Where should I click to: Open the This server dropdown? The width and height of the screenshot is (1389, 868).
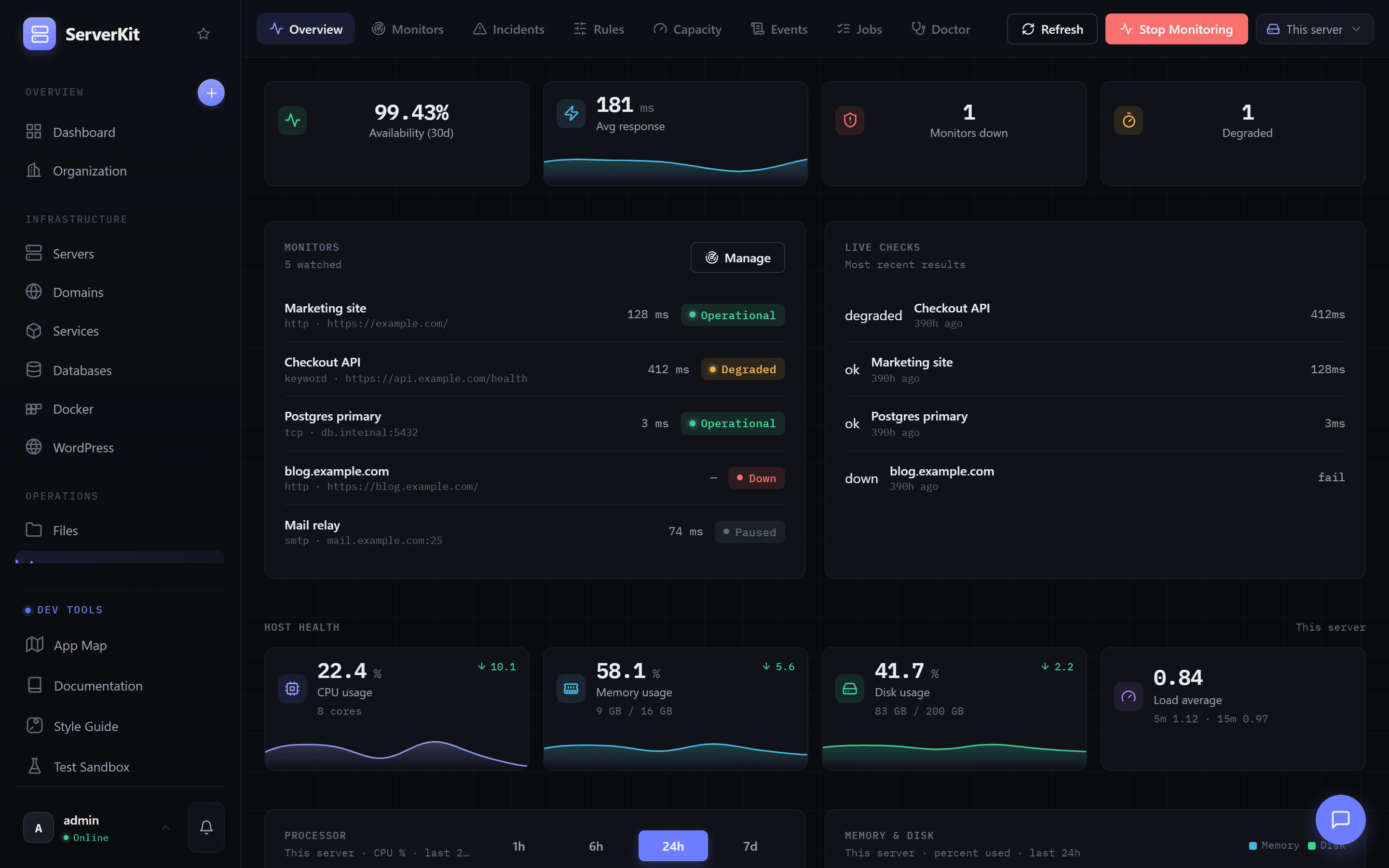coord(1314,29)
